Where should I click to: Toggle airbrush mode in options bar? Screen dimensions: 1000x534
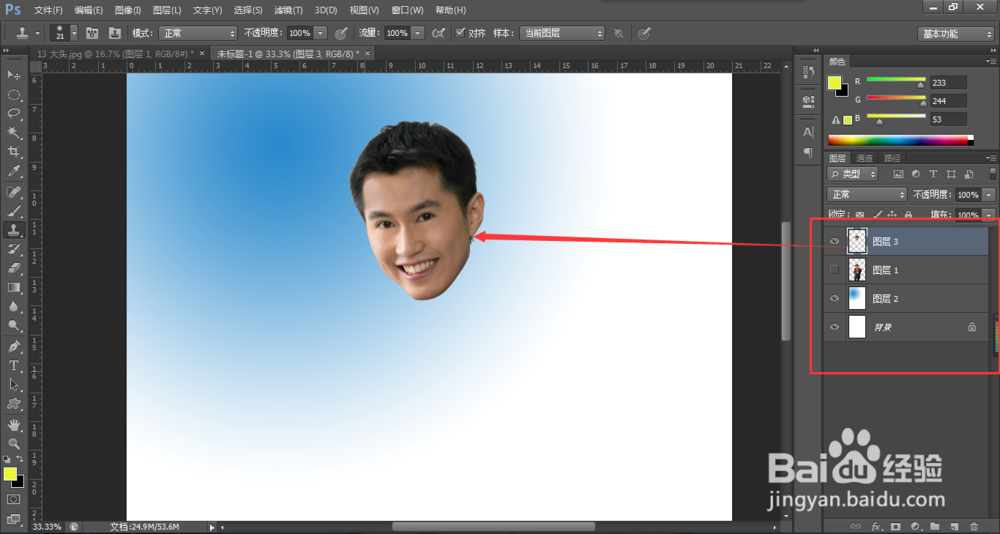tap(438, 33)
